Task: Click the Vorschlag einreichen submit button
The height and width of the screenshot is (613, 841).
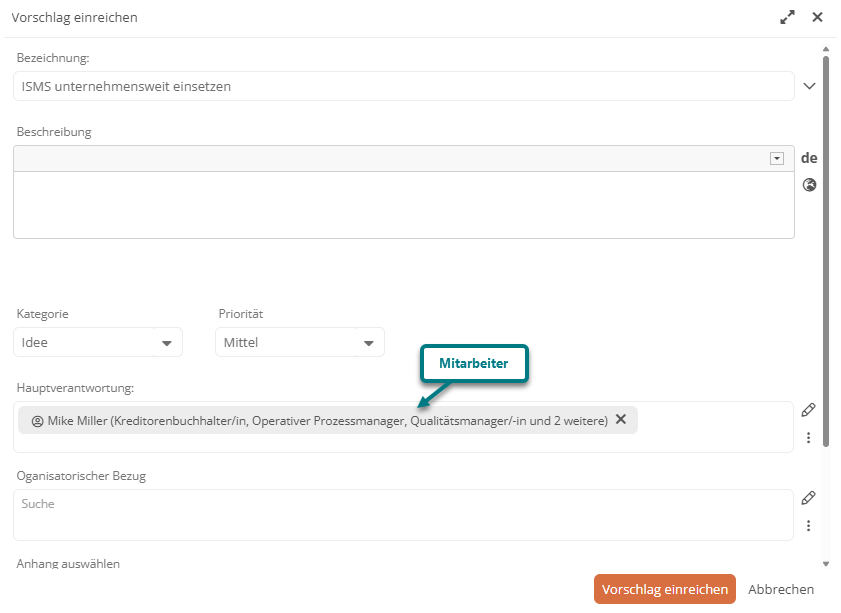Action: click(x=664, y=589)
